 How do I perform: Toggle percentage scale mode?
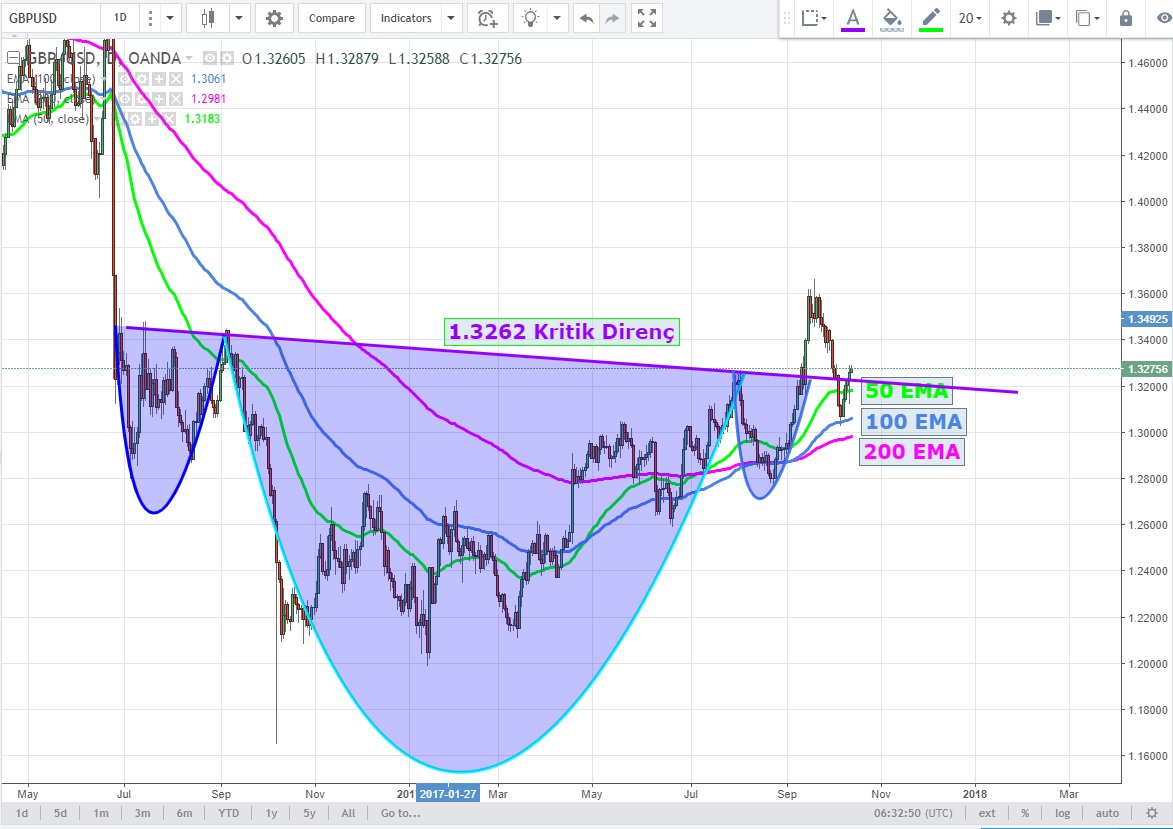coord(1025,813)
